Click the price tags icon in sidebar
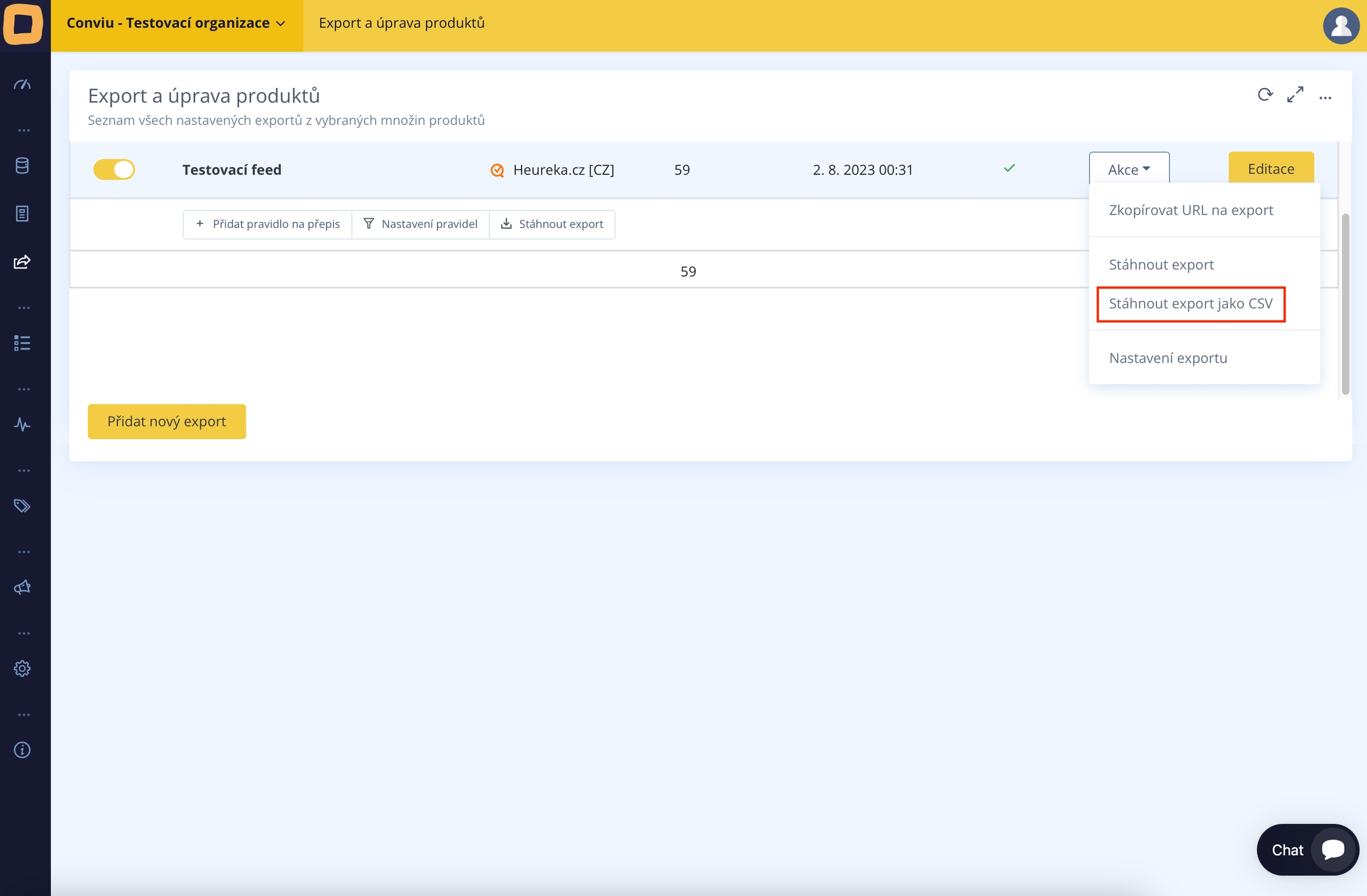 tap(23, 506)
